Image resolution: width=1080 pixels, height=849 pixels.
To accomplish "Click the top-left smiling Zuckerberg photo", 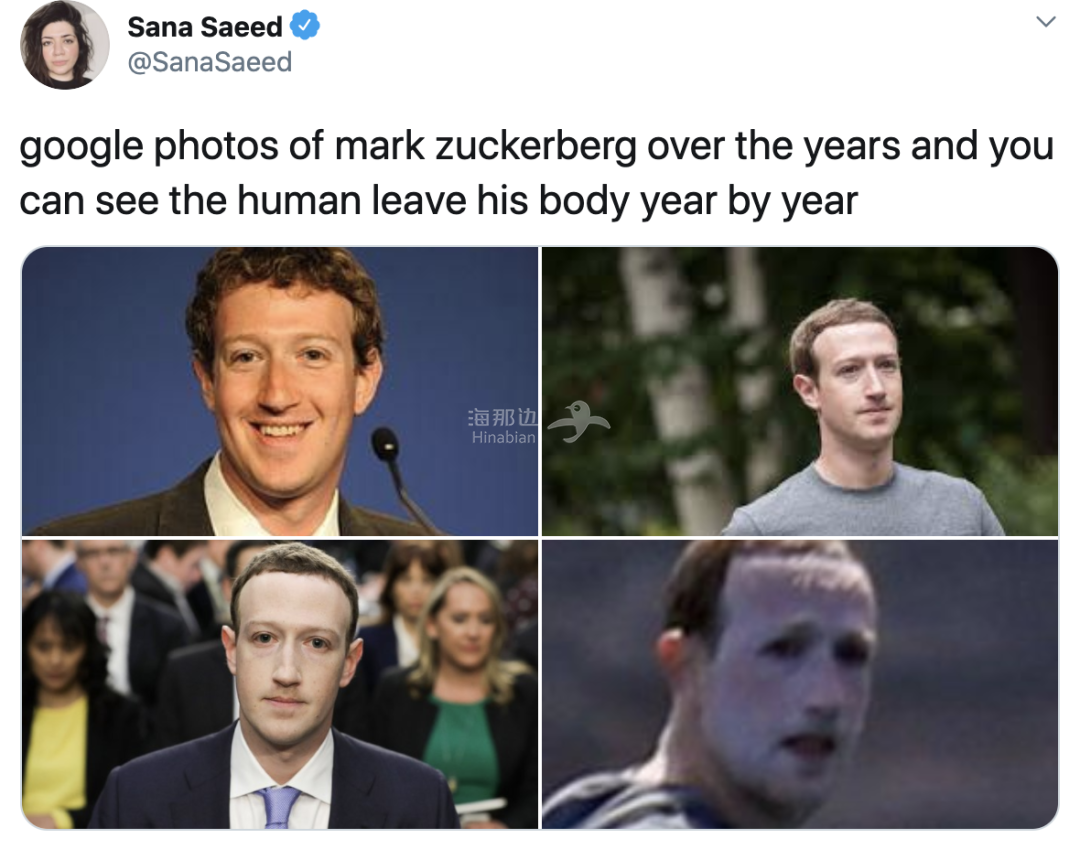I will 280,392.
